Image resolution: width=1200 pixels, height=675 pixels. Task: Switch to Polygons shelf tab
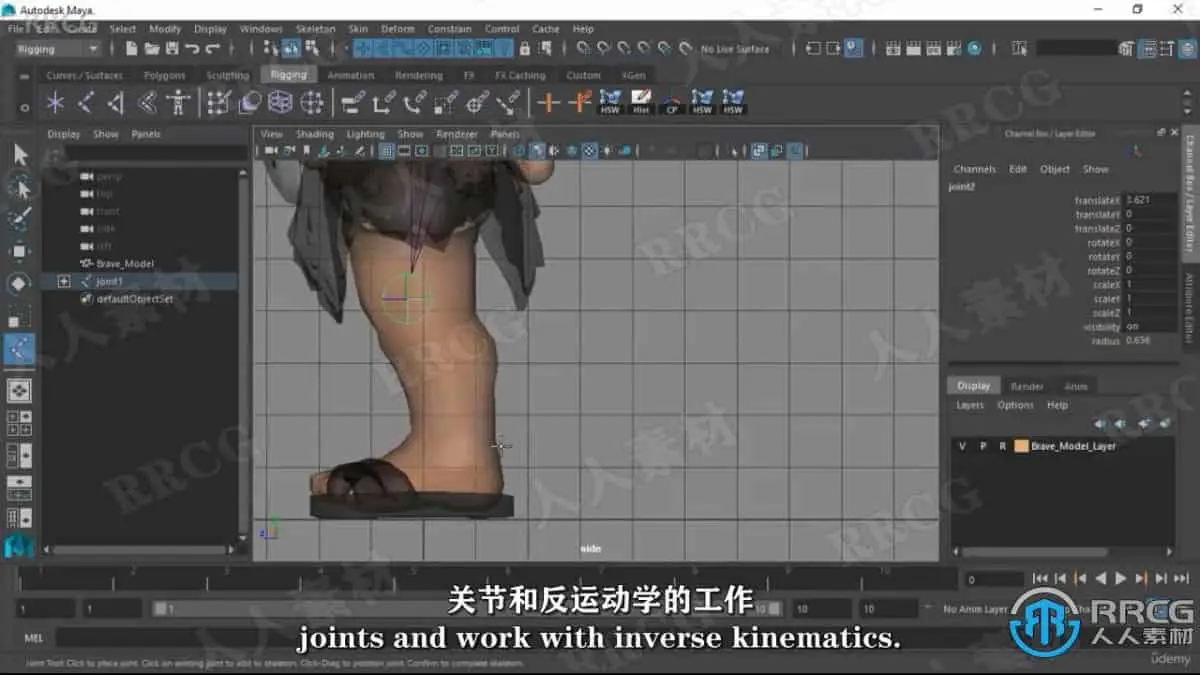(164, 75)
